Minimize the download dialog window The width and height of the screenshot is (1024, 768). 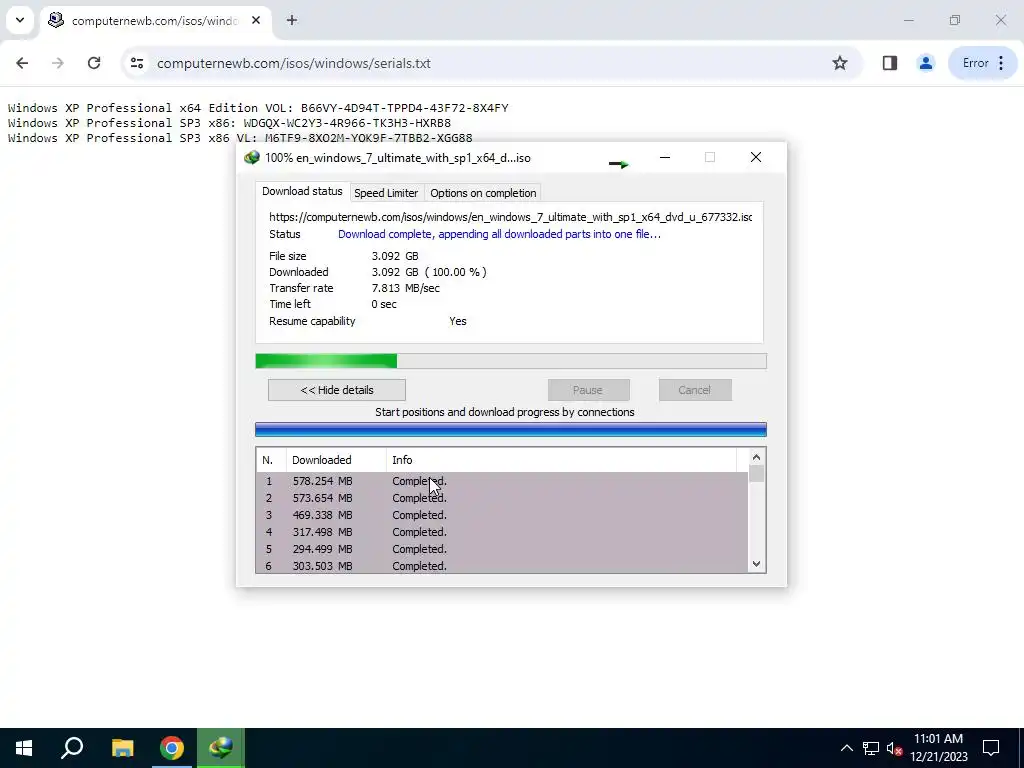[x=665, y=157]
